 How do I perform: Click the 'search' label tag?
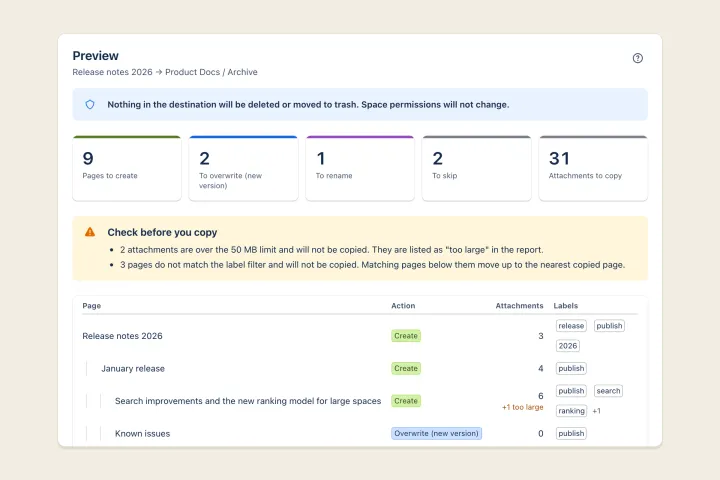coord(608,391)
